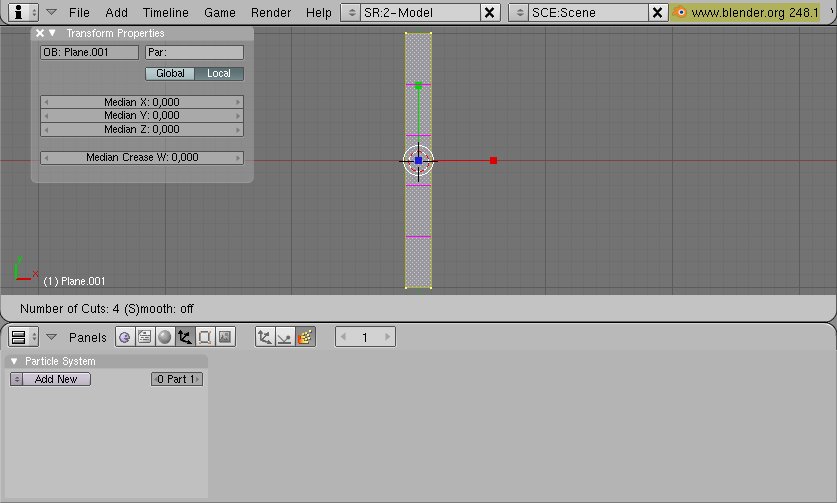
Task: Open the File menu
Action: click(79, 12)
